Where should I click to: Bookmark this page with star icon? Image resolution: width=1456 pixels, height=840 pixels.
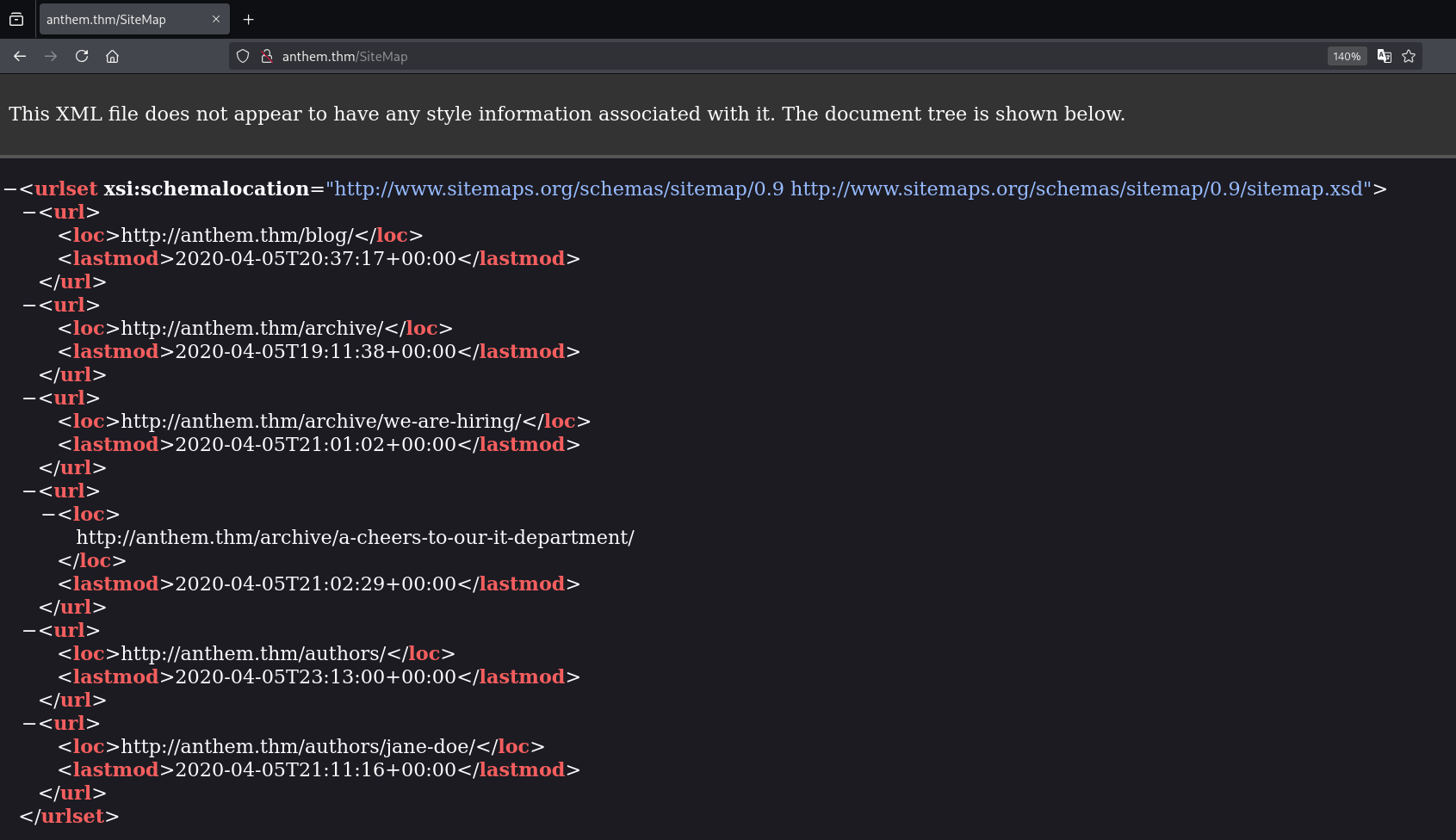click(x=1409, y=56)
